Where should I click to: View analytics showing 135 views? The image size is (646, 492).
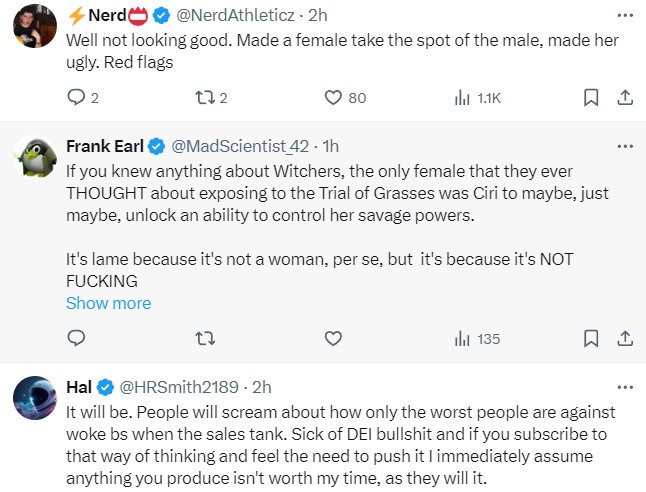coord(477,339)
